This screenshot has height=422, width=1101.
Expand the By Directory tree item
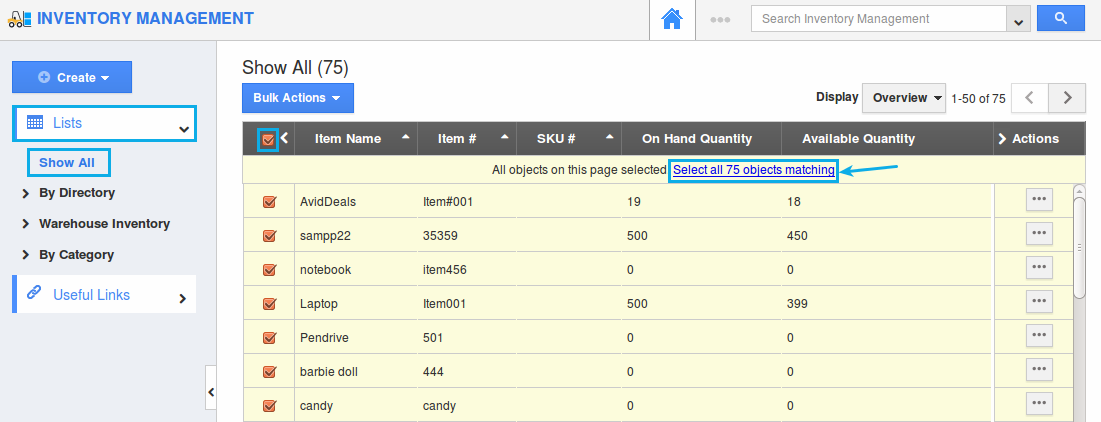click(x=26, y=193)
